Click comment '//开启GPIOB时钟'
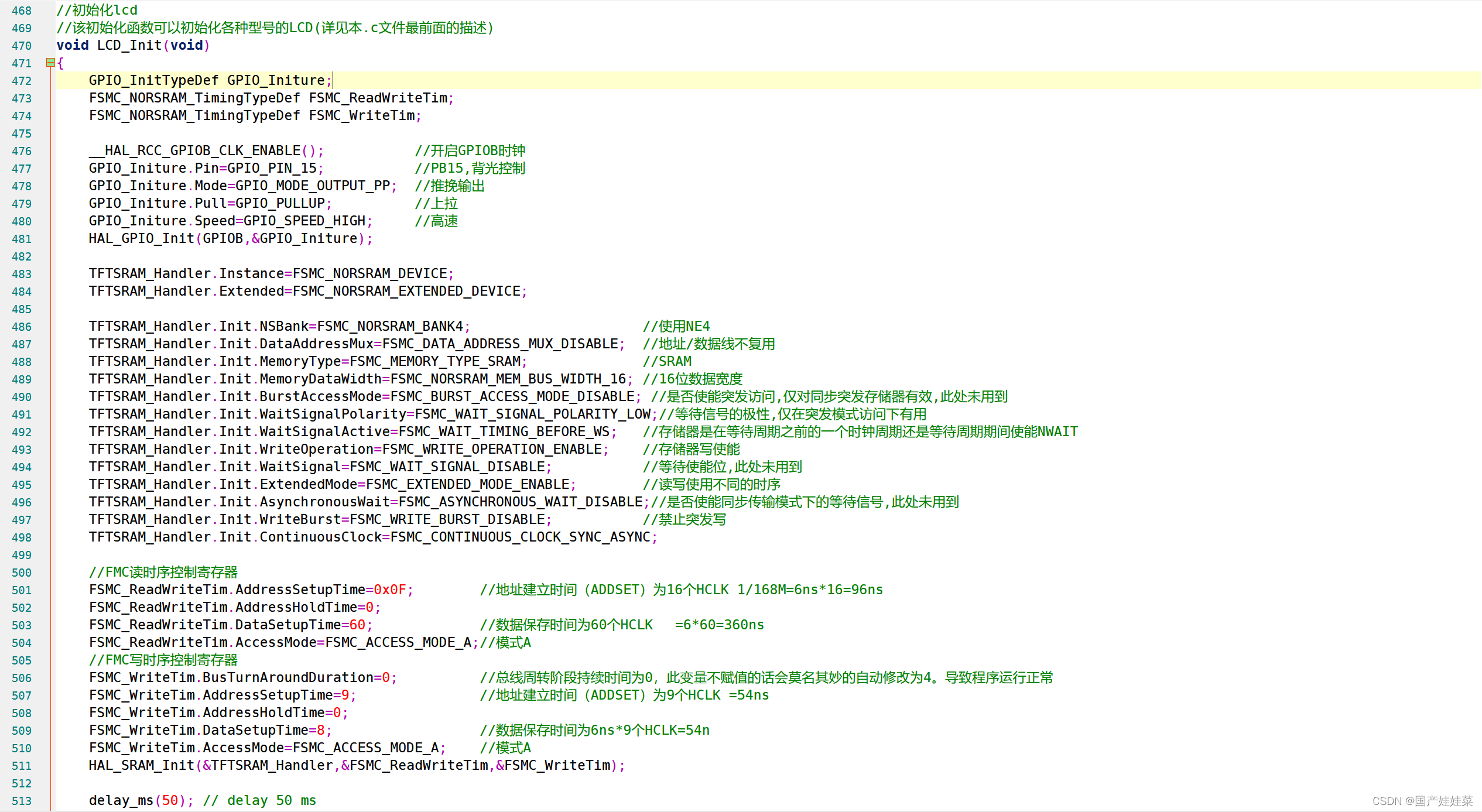Viewport: 1482px width, 812px height. [x=470, y=150]
